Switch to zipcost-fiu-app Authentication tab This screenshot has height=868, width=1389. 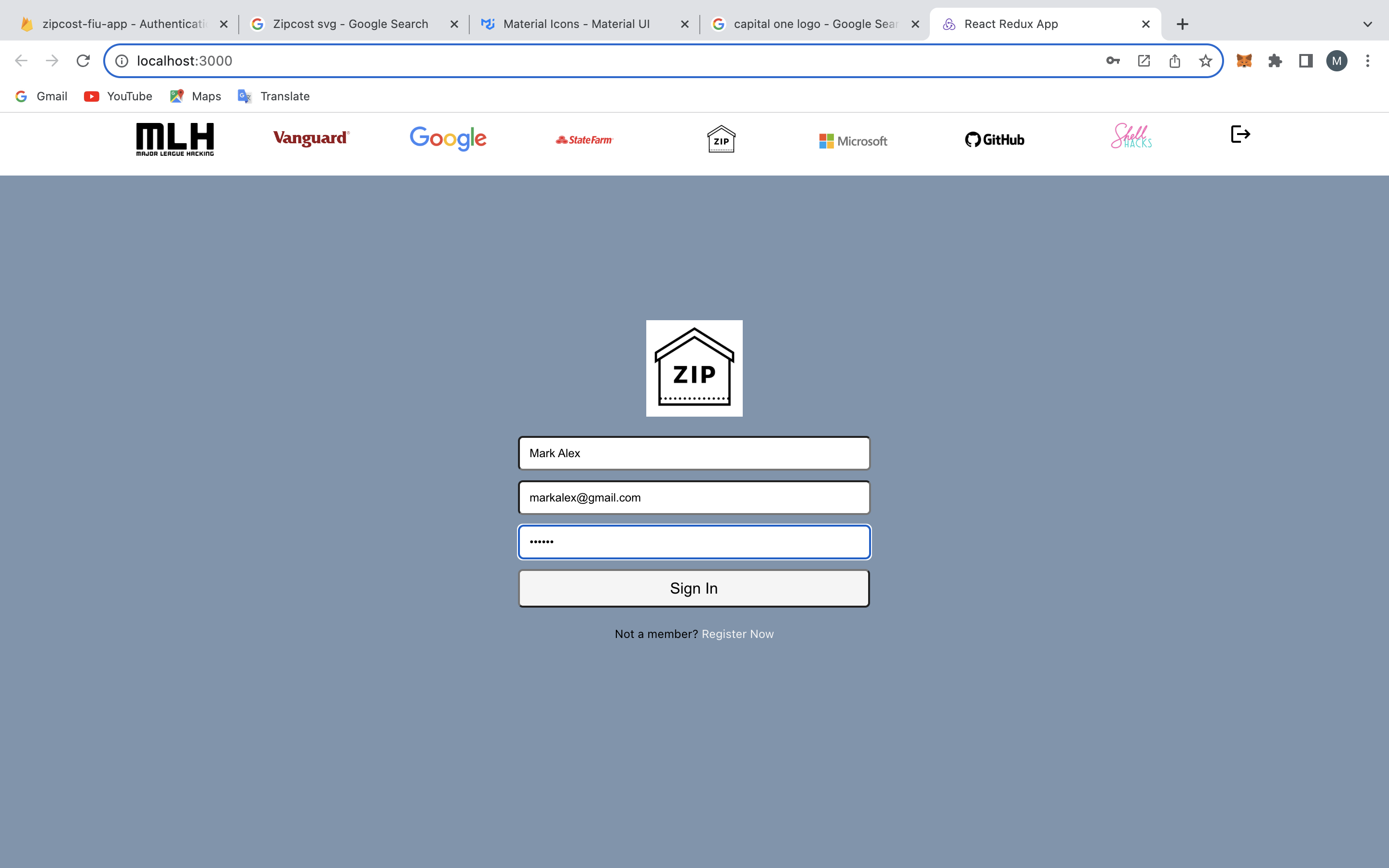pos(123,24)
